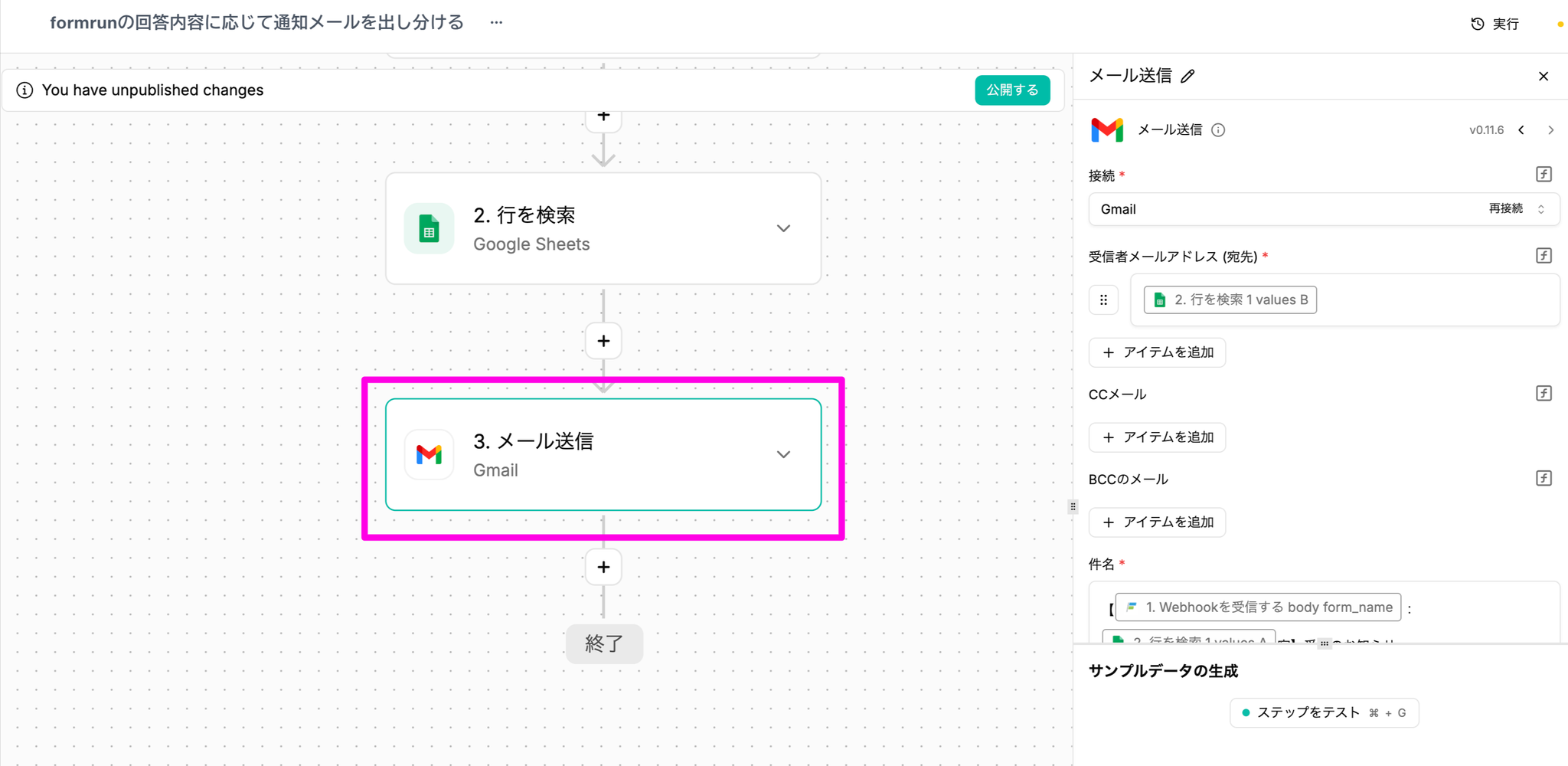
Task: Click the 件名 subject input field
Action: tap(1478, 609)
